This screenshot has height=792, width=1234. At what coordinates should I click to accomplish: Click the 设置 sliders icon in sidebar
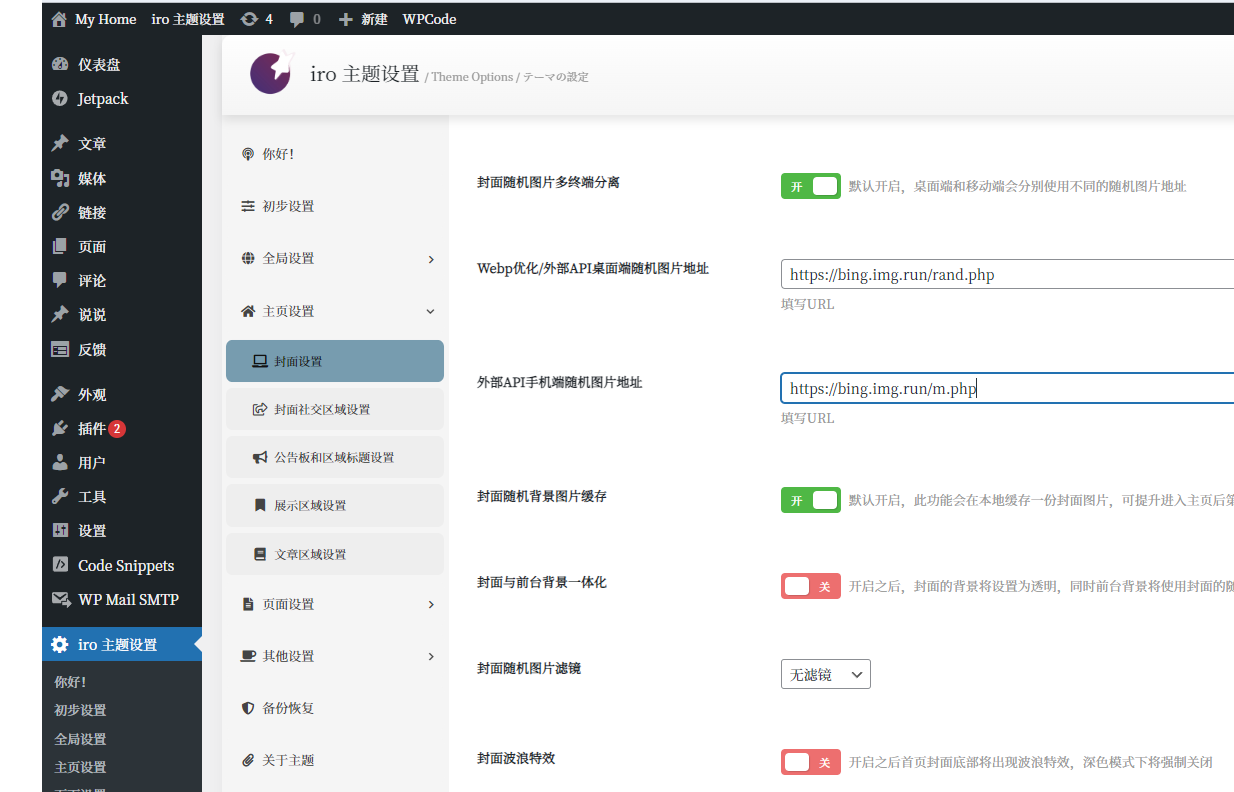[x=60, y=531]
